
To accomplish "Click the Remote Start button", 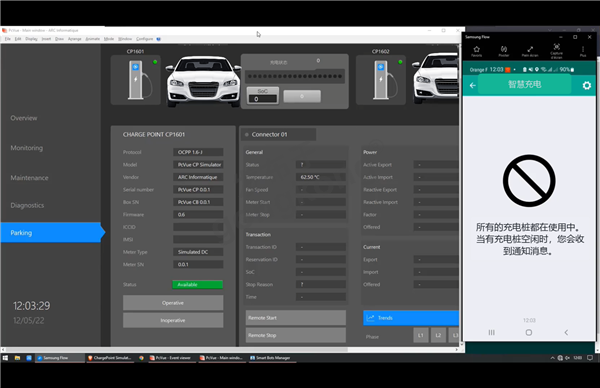I will [x=295, y=318].
